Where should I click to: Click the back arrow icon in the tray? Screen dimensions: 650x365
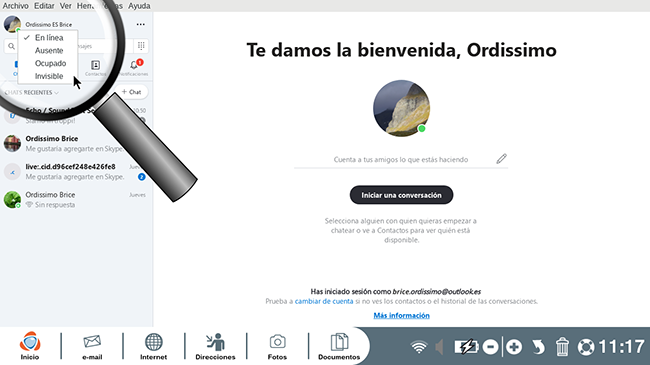(x=538, y=347)
